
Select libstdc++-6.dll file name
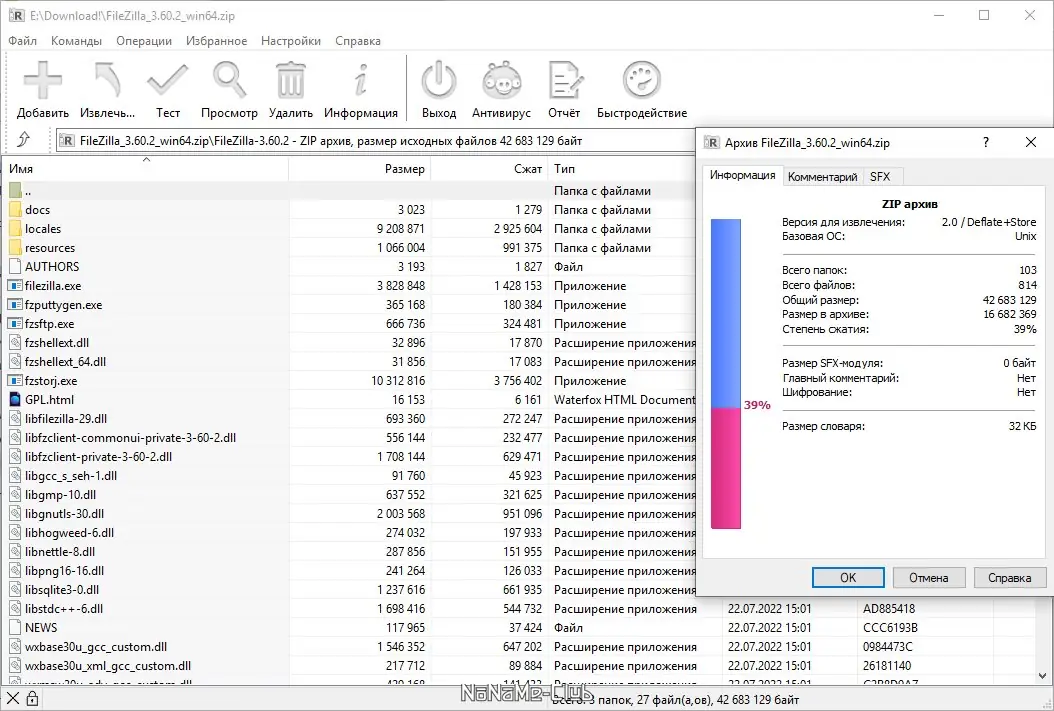64,609
